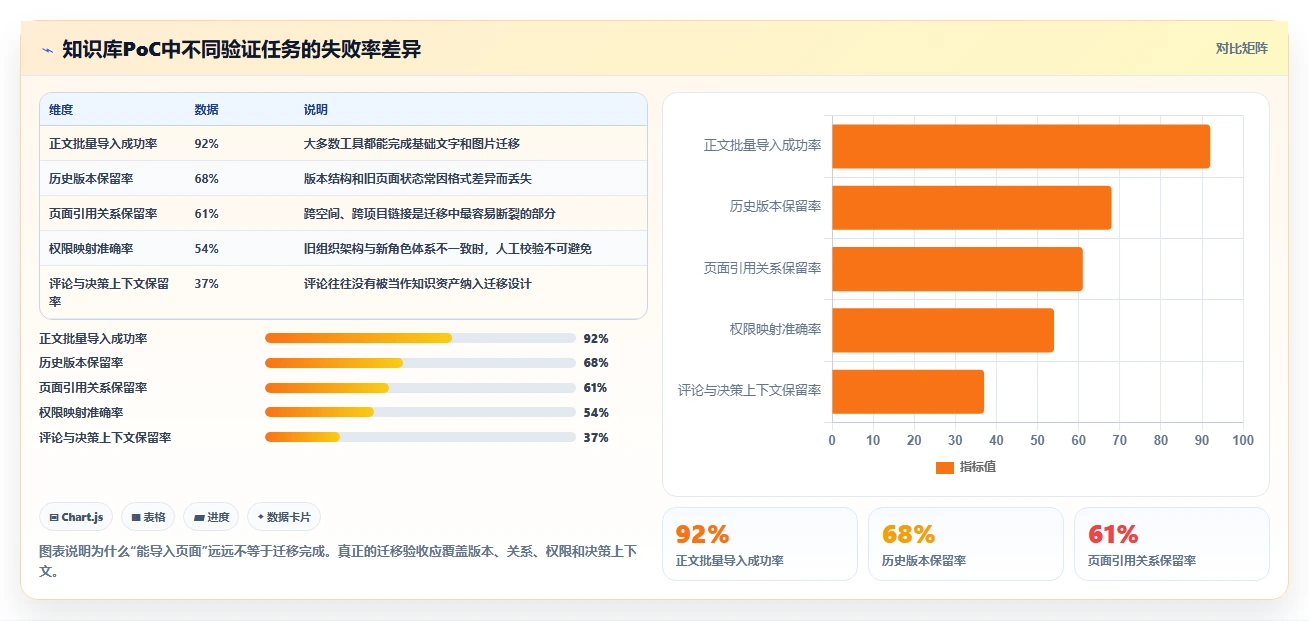Click the card title 知识库PoC中不同验证任务的失败率差异
The height and width of the screenshot is (621, 1309).
click(x=241, y=49)
